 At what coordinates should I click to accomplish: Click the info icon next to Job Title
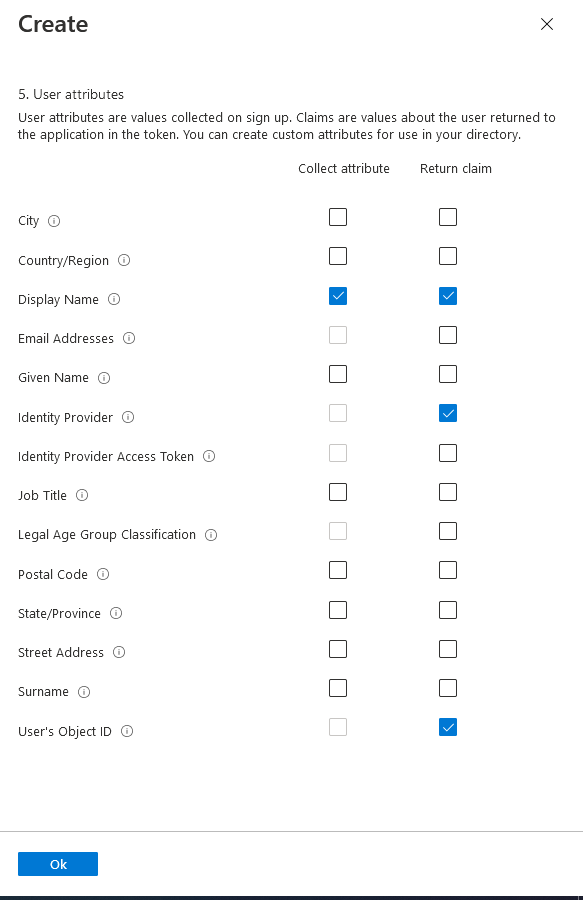coord(82,495)
